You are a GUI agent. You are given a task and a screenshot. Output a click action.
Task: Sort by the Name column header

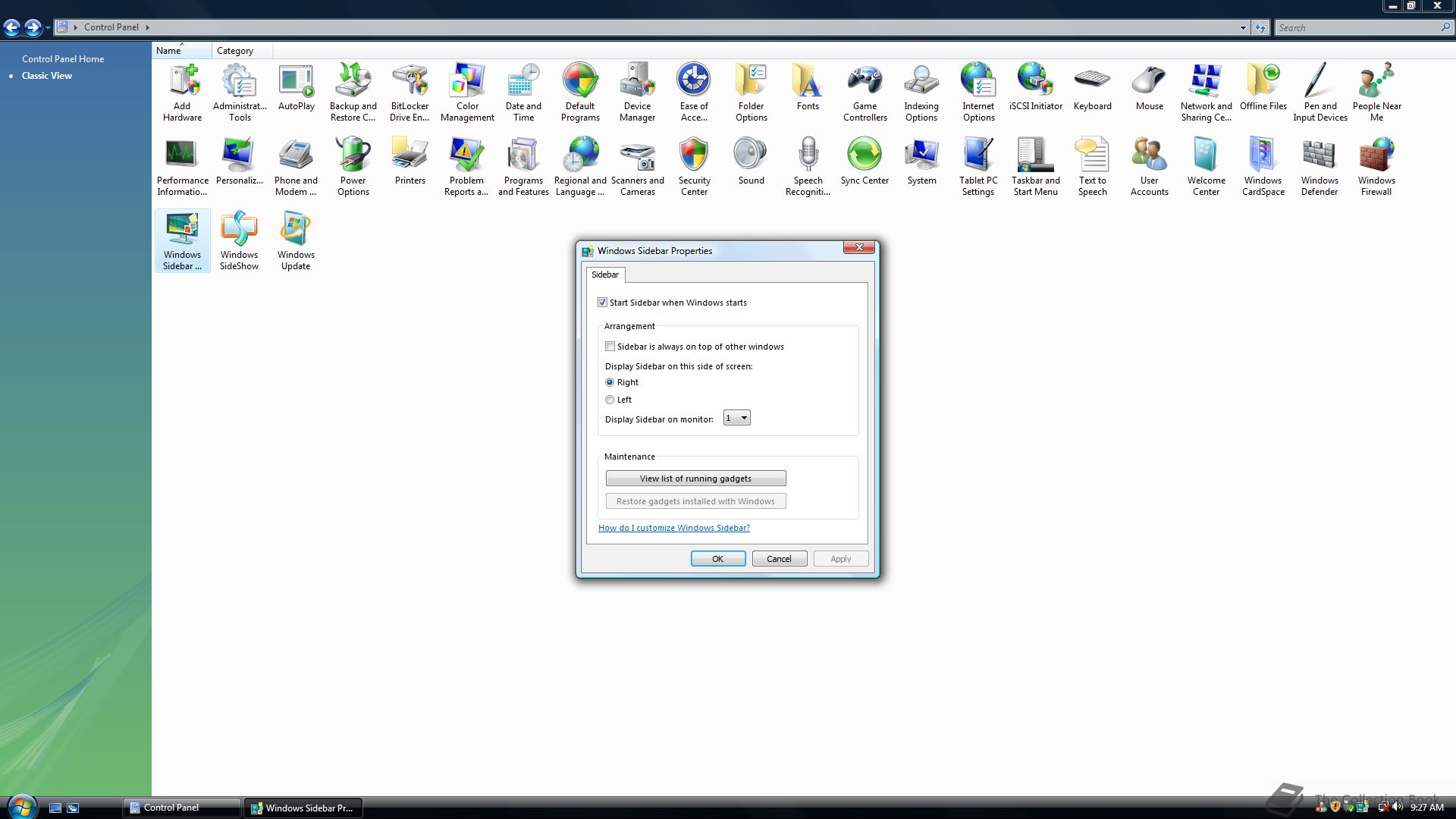tap(182, 51)
